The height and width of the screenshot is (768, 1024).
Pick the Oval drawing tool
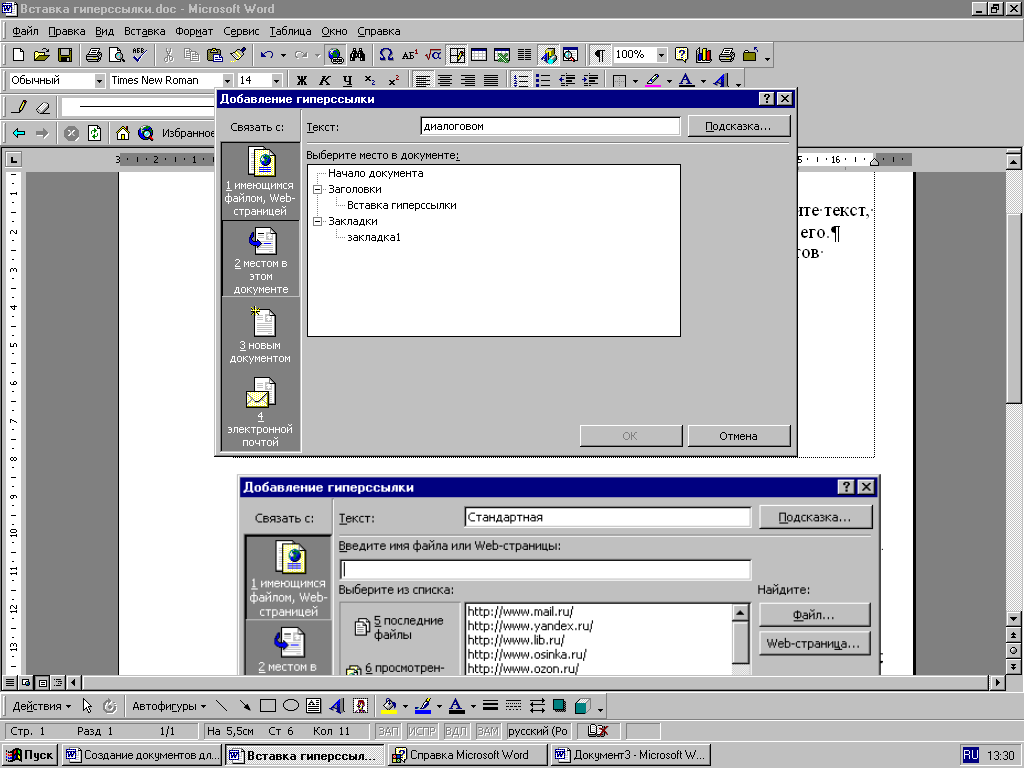click(291, 706)
